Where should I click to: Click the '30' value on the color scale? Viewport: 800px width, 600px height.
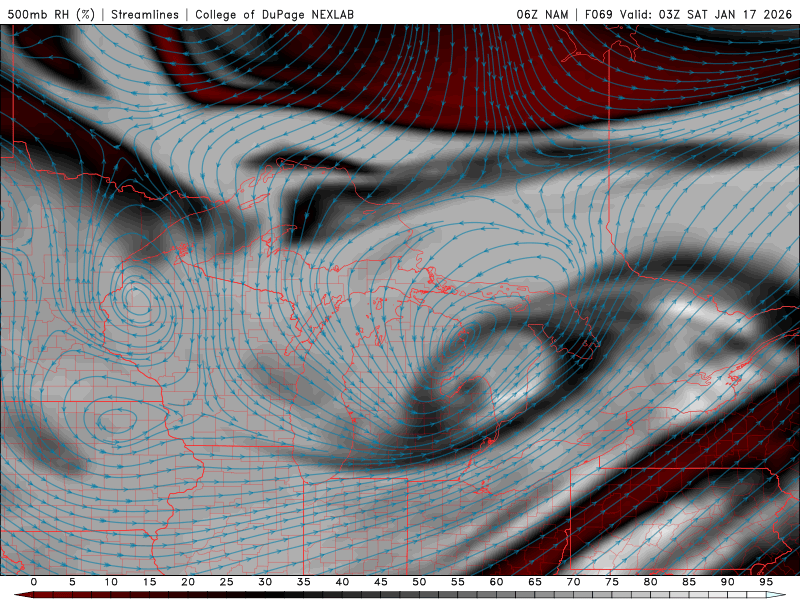click(x=265, y=582)
